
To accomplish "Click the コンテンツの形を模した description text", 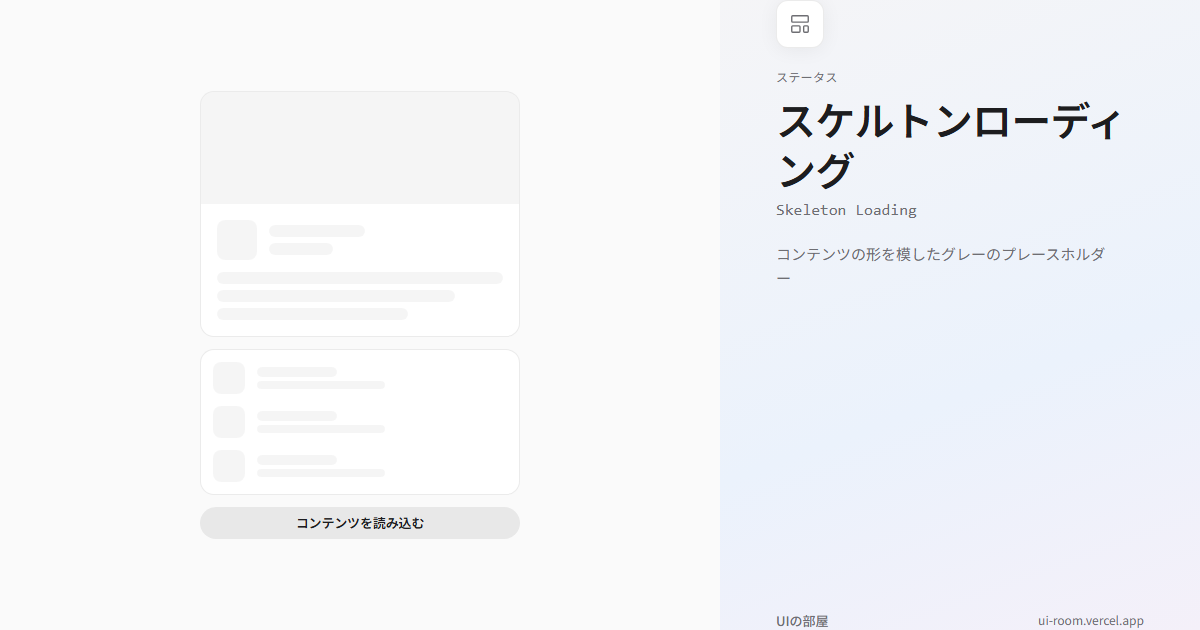I will coord(941,265).
